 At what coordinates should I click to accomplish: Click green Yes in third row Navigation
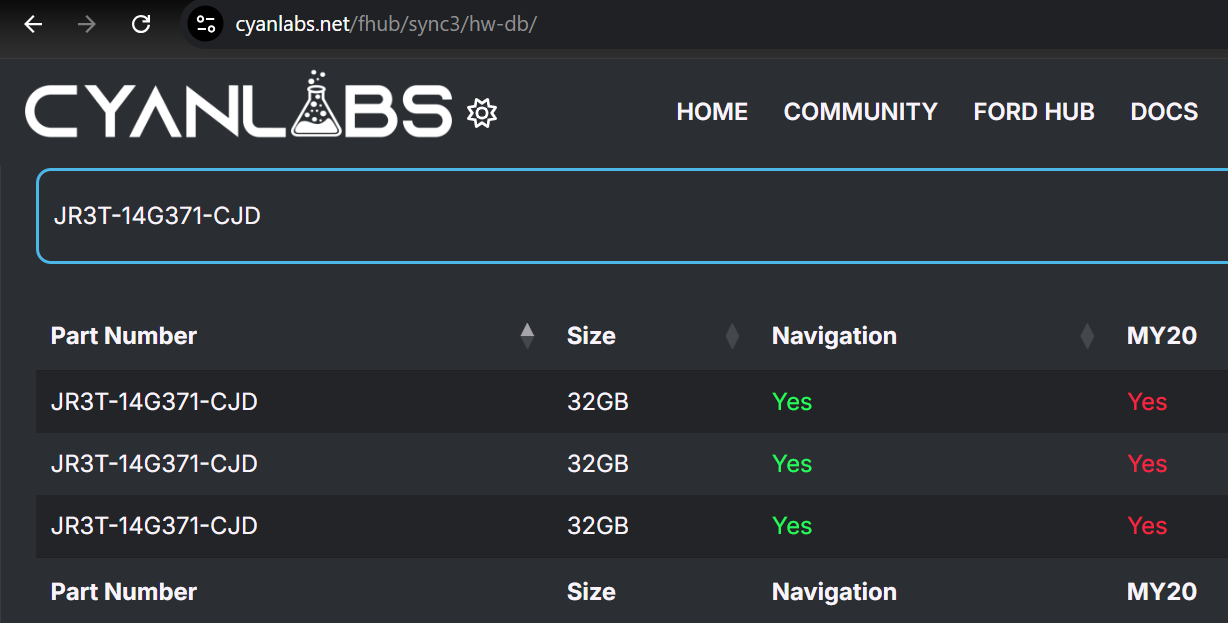point(791,526)
